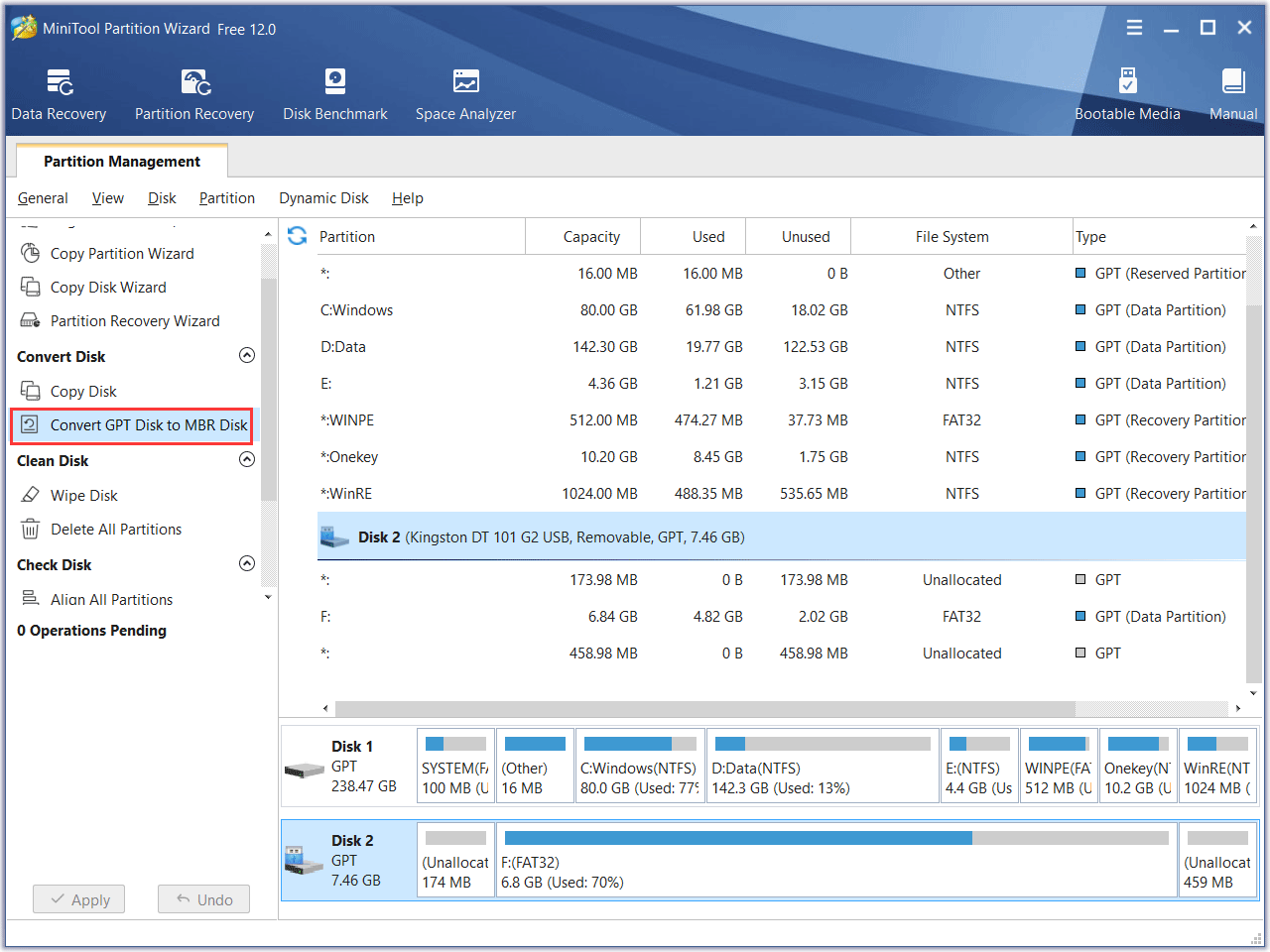This screenshot has width=1270, height=952.
Task: Select the C:Windows partition row
Action: 782,309
